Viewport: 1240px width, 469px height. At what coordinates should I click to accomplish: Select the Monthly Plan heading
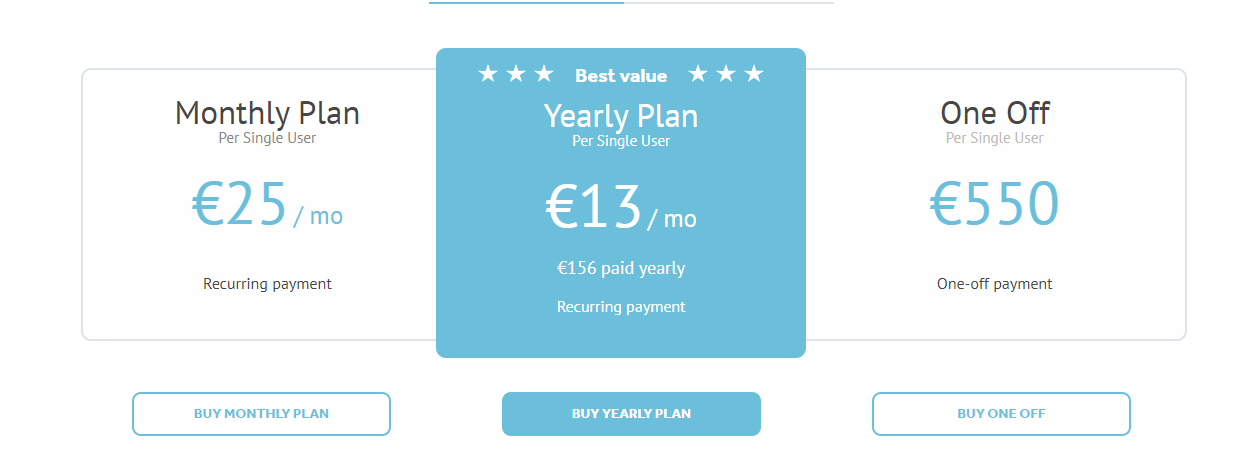point(267,113)
